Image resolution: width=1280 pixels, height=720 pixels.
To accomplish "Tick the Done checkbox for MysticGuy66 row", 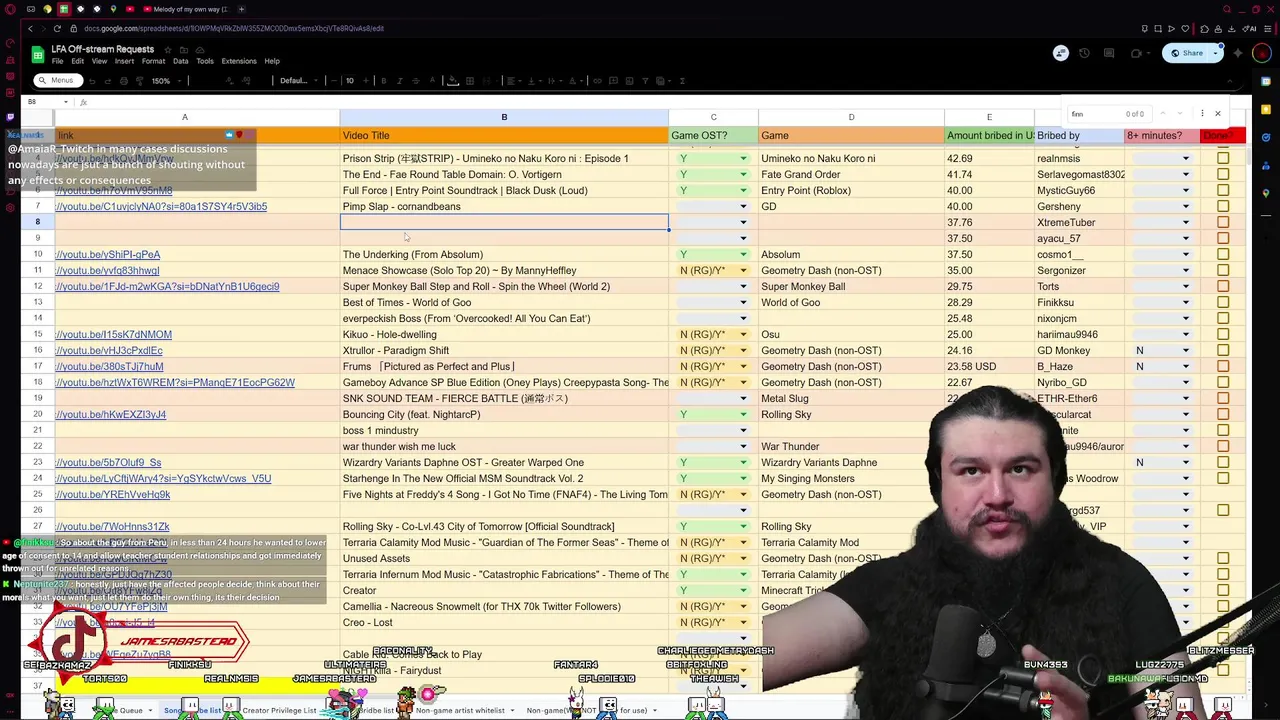I will pos(1223,190).
